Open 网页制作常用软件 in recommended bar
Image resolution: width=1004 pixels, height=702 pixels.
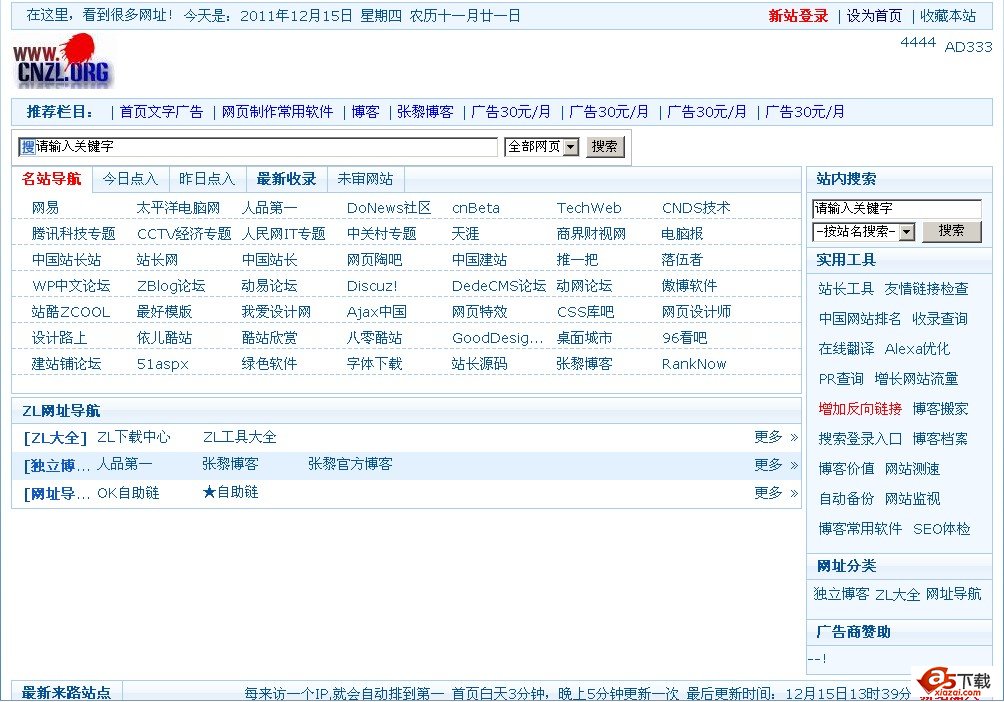pyautogui.click(x=277, y=112)
